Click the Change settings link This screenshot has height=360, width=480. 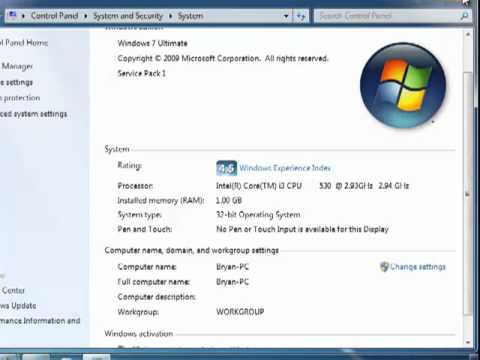pos(418,267)
